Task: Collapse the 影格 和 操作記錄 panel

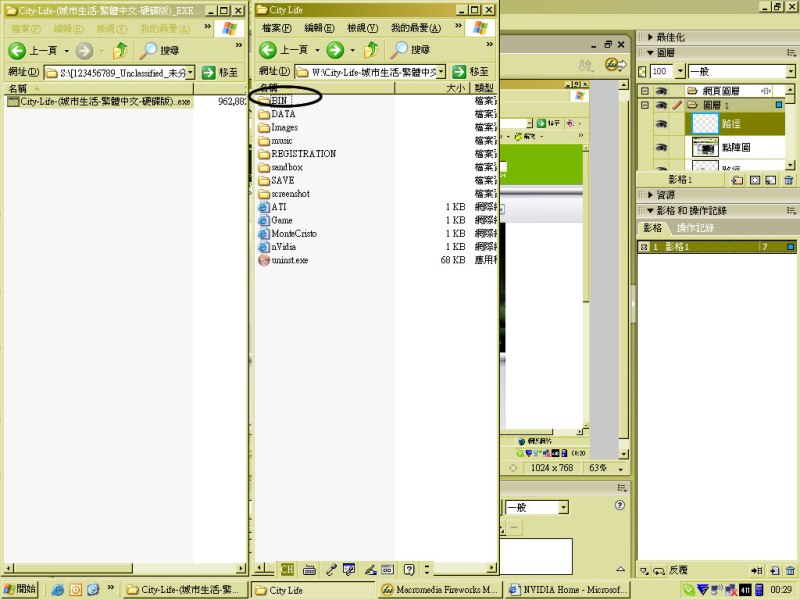Action: (x=651, y=211)
